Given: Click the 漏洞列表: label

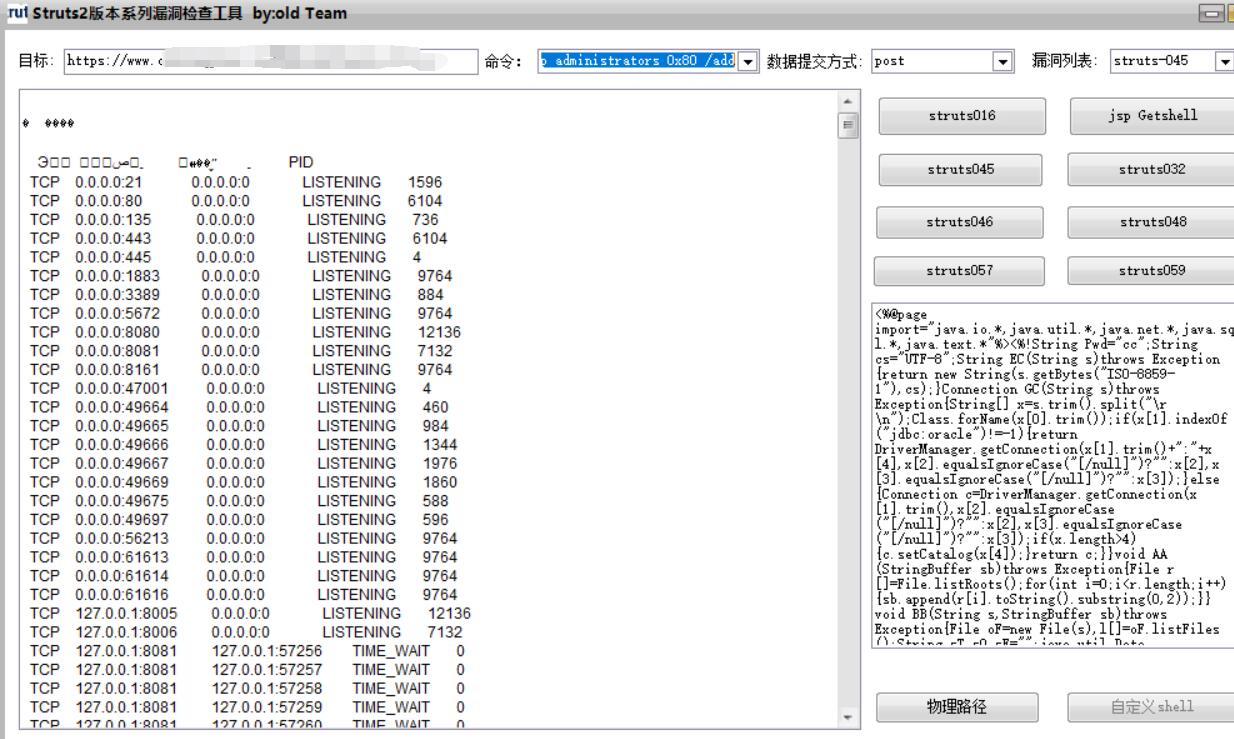Looking at the screenshot, I should (x=1064, y=61).
